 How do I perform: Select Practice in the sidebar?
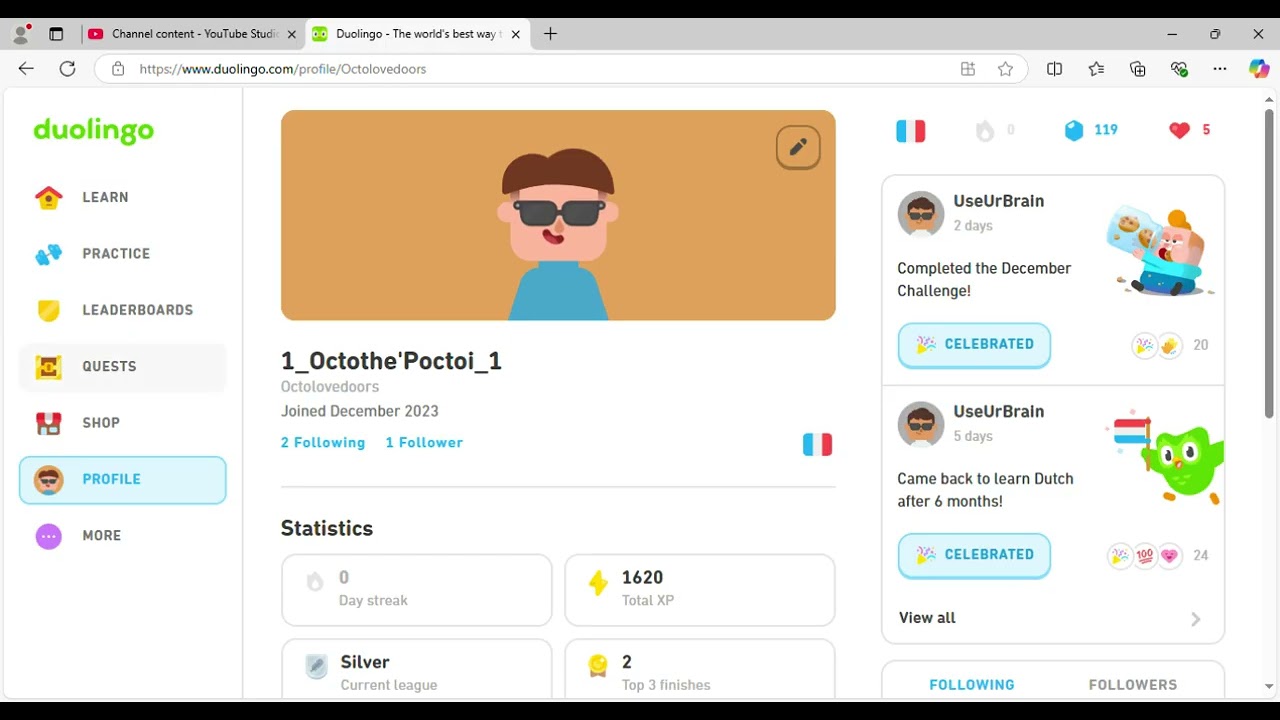tap(123, 254)
